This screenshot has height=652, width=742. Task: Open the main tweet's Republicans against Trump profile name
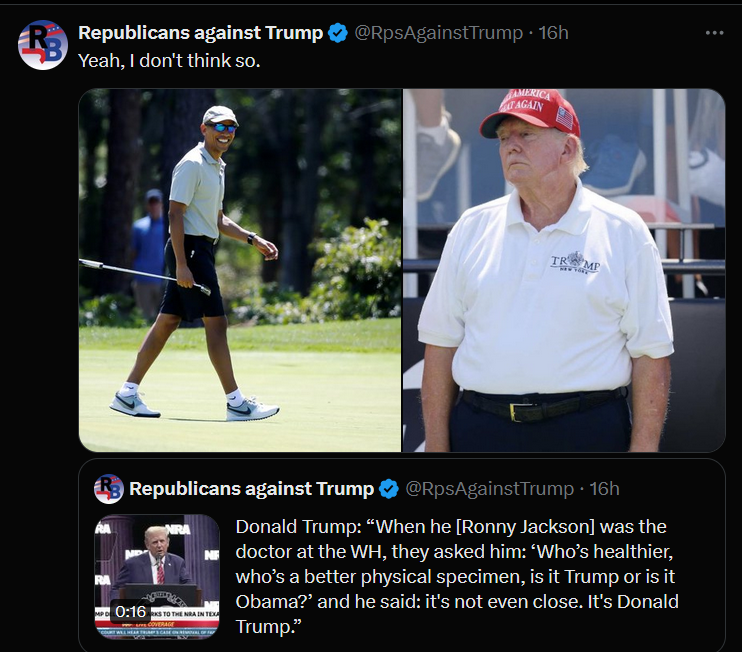[x=200, y=33]
